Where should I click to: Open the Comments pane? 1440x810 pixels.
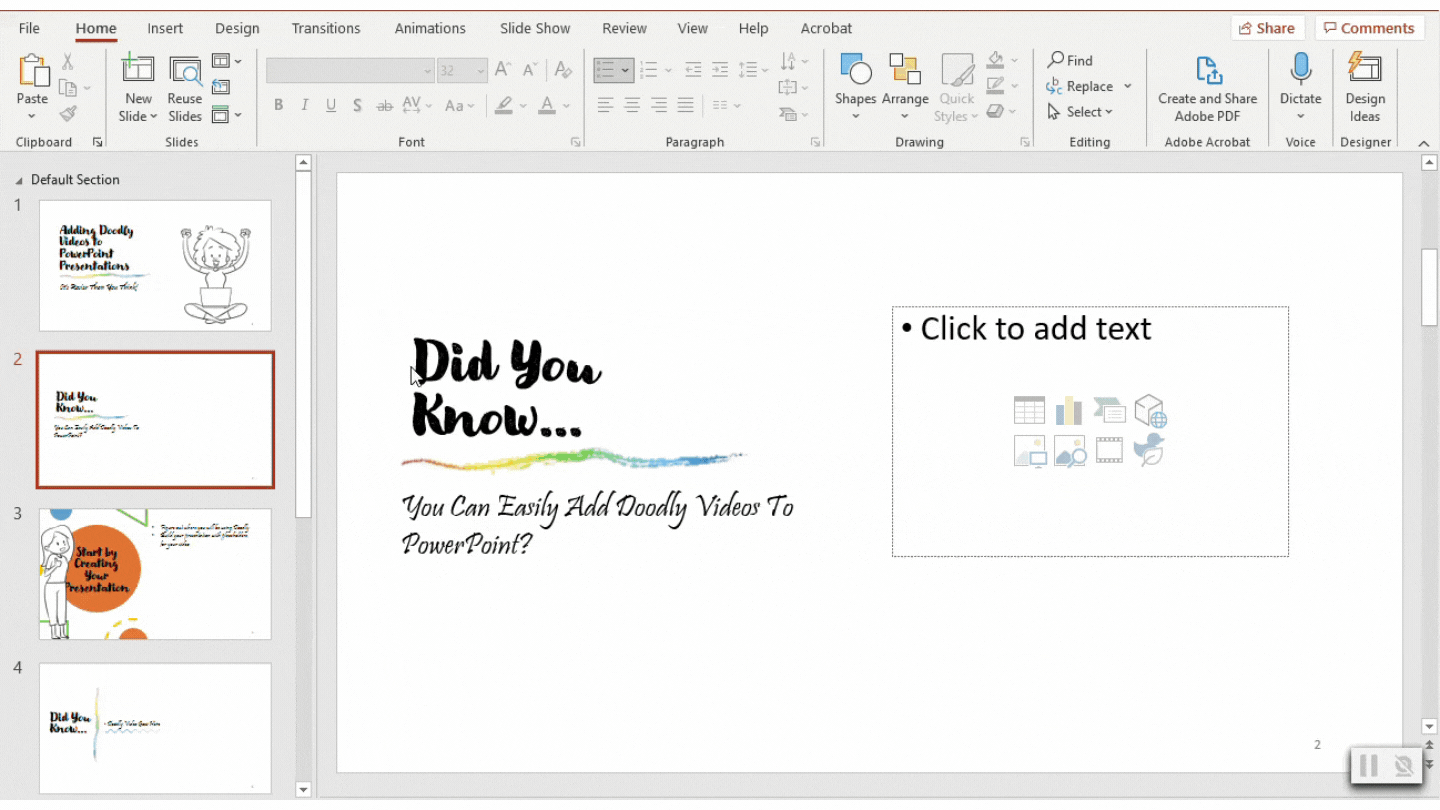[1369, 28]
